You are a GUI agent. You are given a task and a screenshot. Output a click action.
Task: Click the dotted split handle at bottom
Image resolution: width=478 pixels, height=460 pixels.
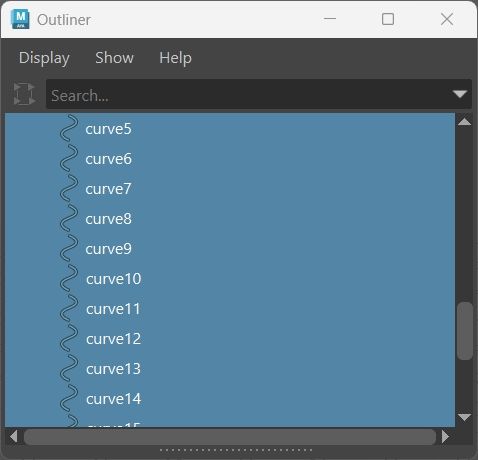click(236, 450)
